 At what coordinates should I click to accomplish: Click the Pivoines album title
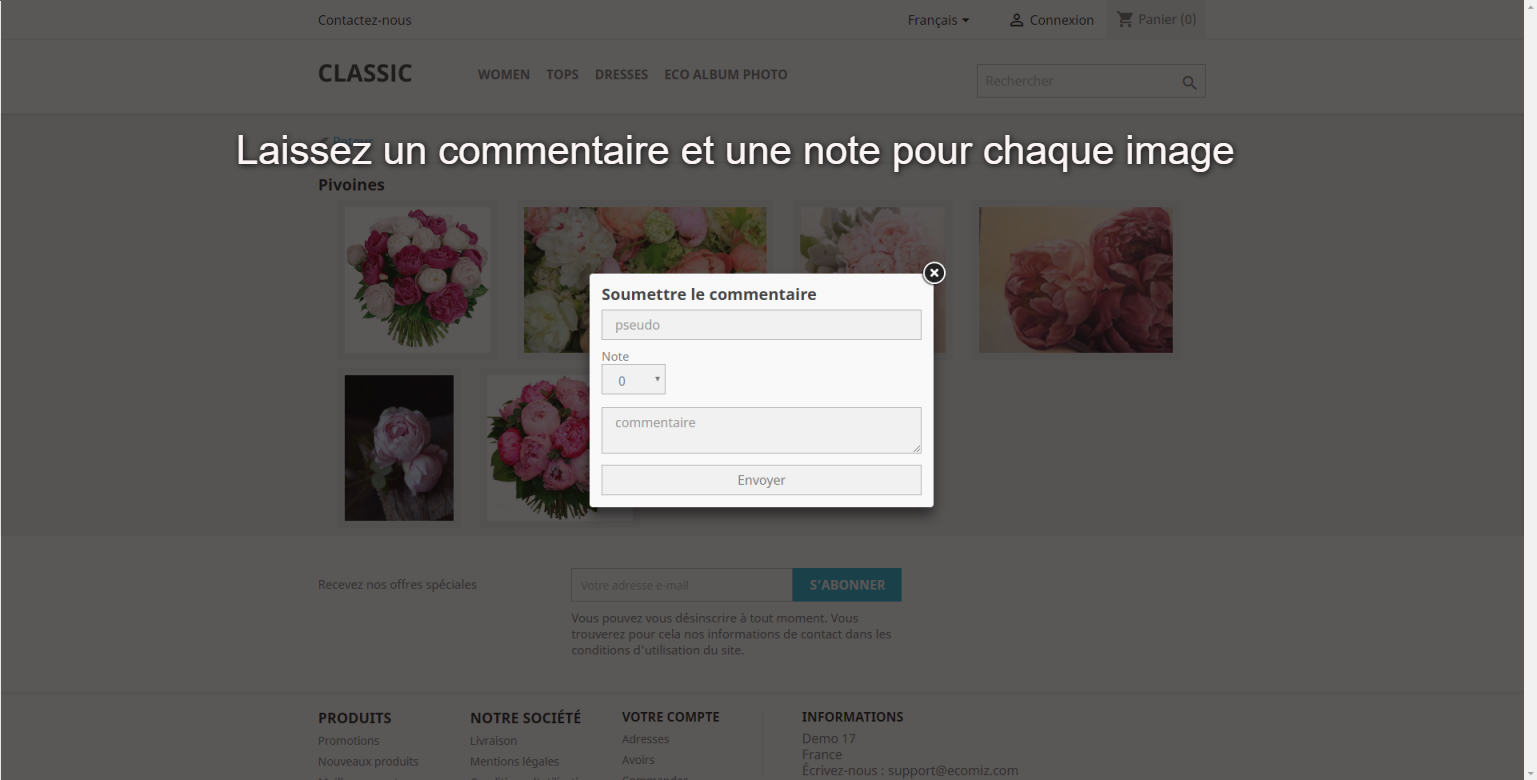point(351,185)
